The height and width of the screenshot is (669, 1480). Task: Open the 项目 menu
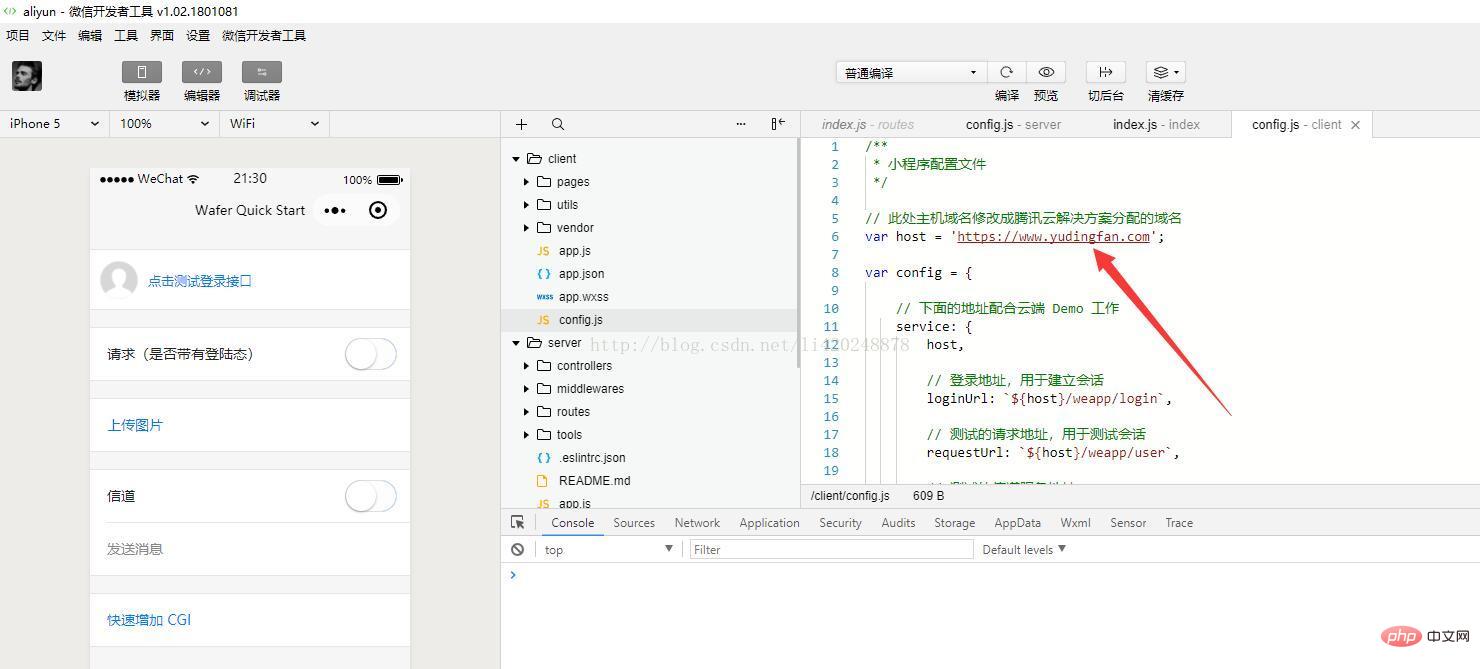tap(18, 35)
